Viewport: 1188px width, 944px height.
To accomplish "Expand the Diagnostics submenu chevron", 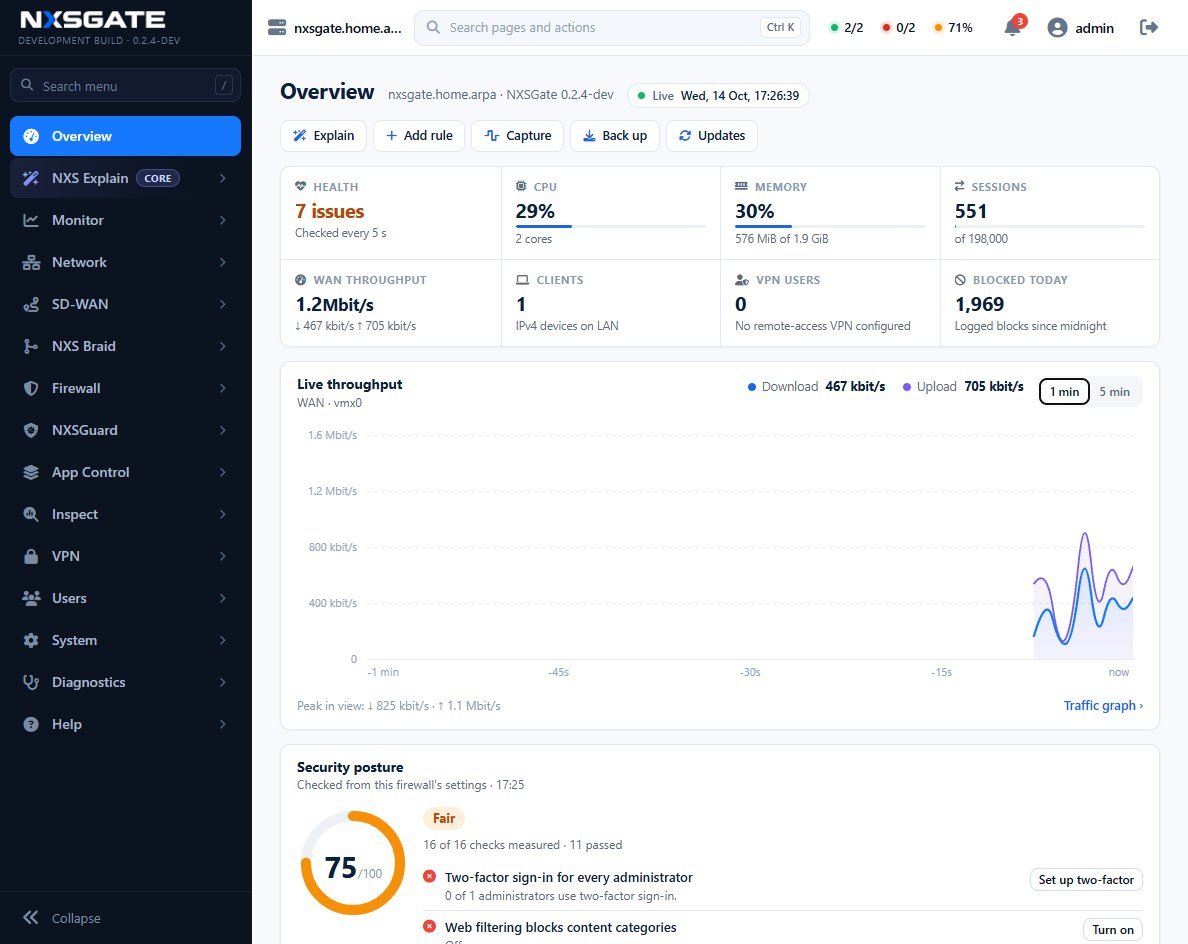I will [x=223, y=683].
